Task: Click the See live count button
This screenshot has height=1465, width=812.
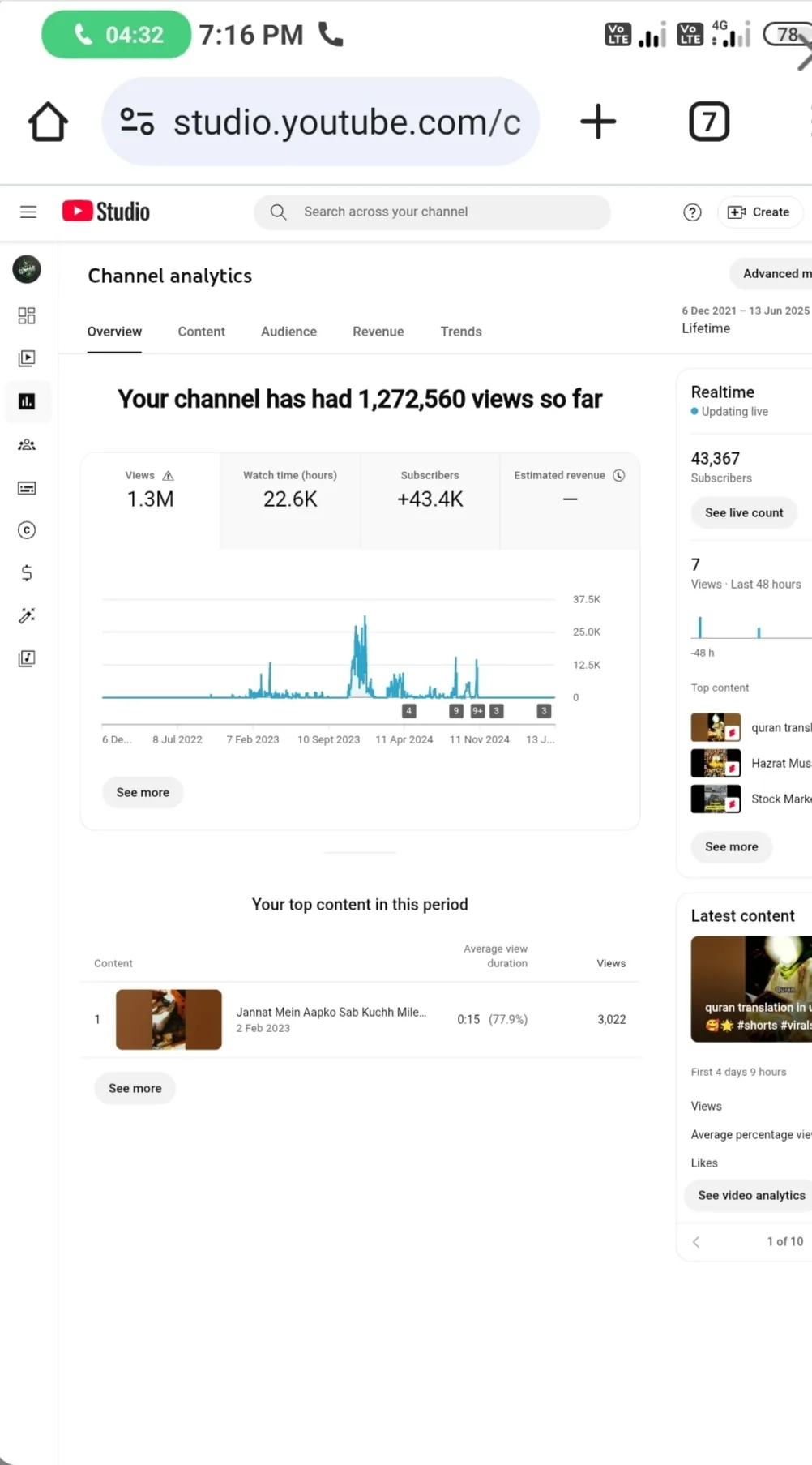Action: tap(744, 512)
